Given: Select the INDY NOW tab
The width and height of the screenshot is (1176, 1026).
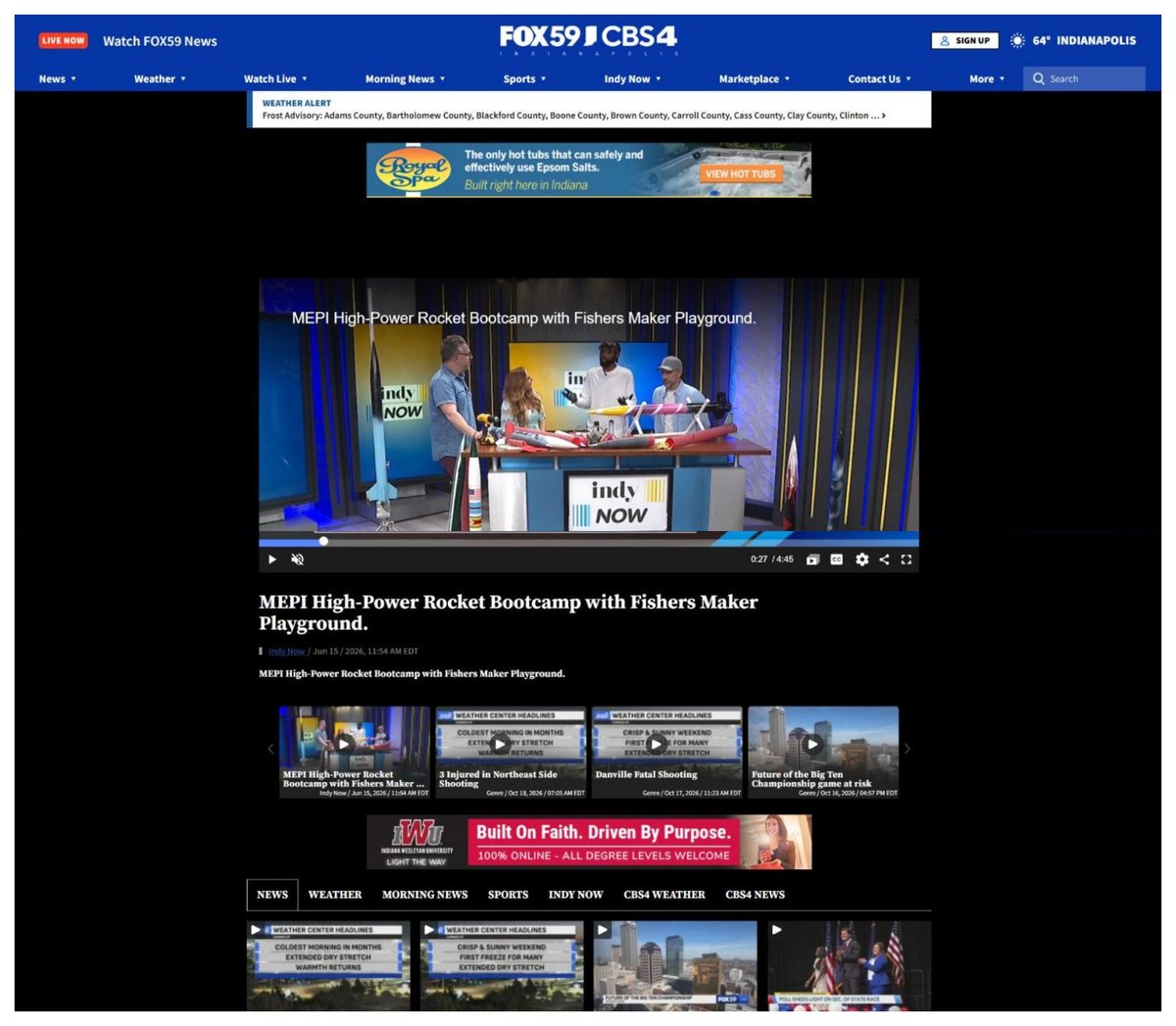Looking at the screenshot, I should point(575,895).
